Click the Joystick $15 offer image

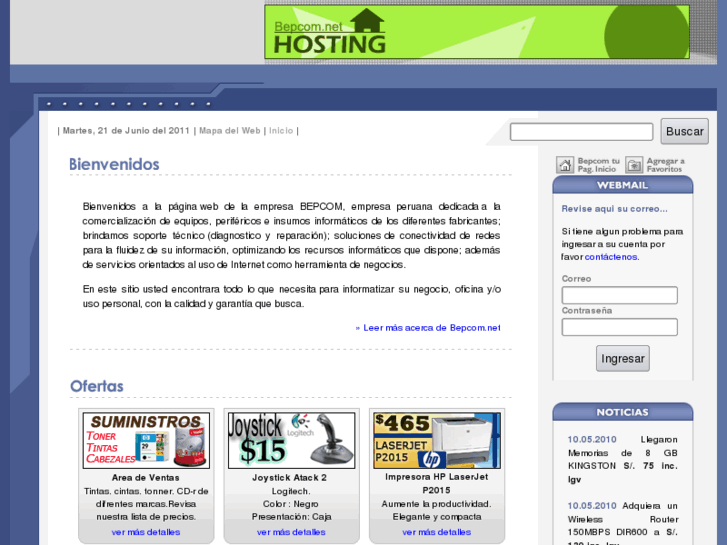click(x=291, y=441)
